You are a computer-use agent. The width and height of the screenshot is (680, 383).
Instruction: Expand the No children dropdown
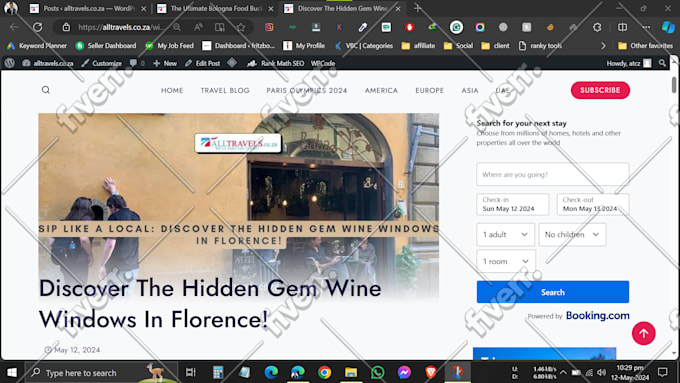point(572,234)
